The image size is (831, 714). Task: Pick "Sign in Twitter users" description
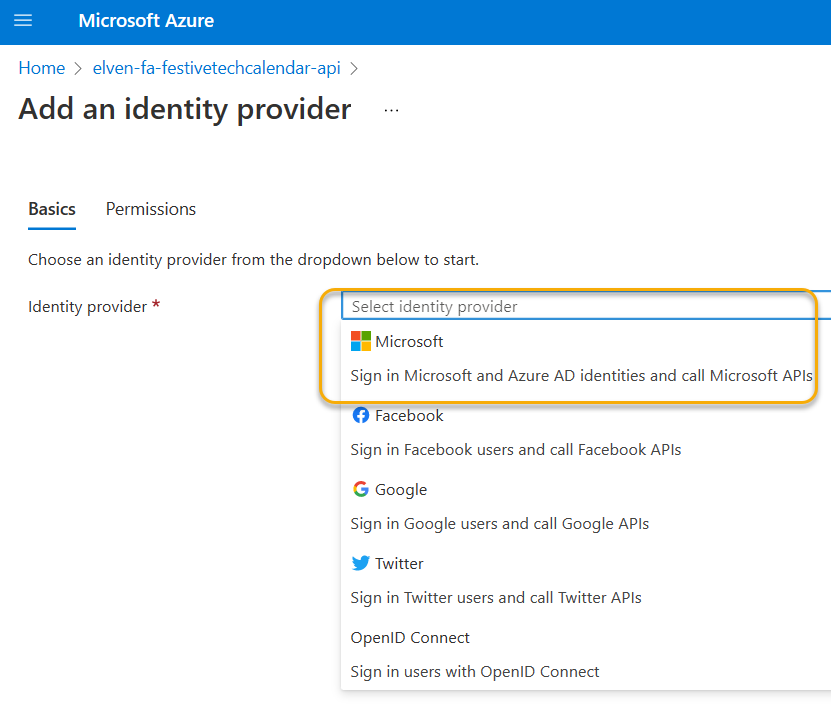coord(495,598)
